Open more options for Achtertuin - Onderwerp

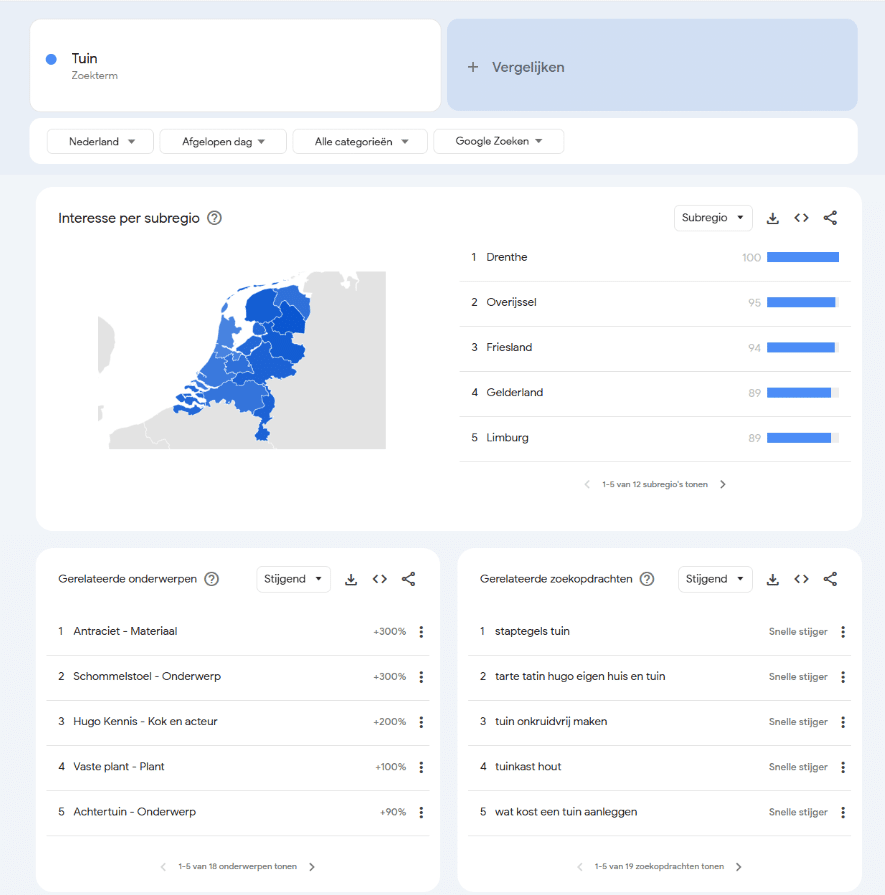[421, 812]
